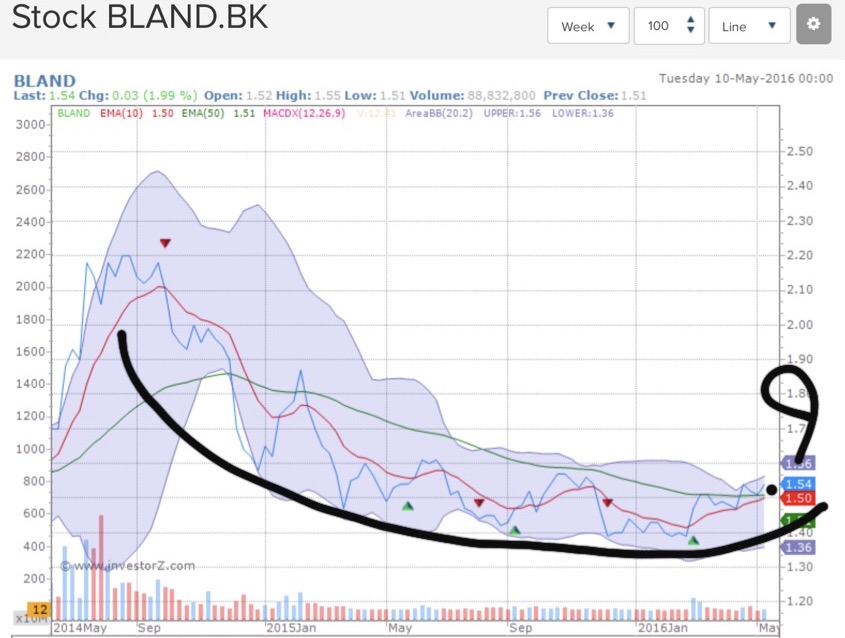Click the red 1.50 EMA price tag
The height and width of the screenshot is (638, 845).
pyautogui.click(x=798, y=498)
